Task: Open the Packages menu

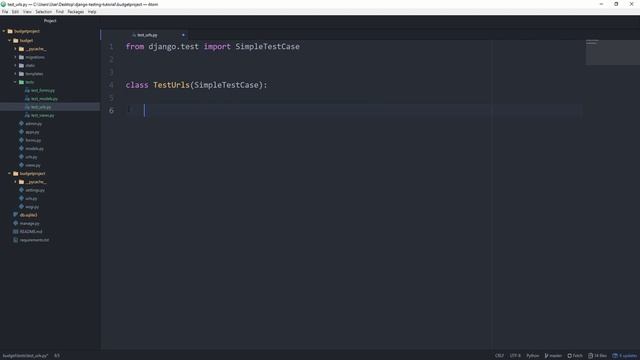Action: 76,12
